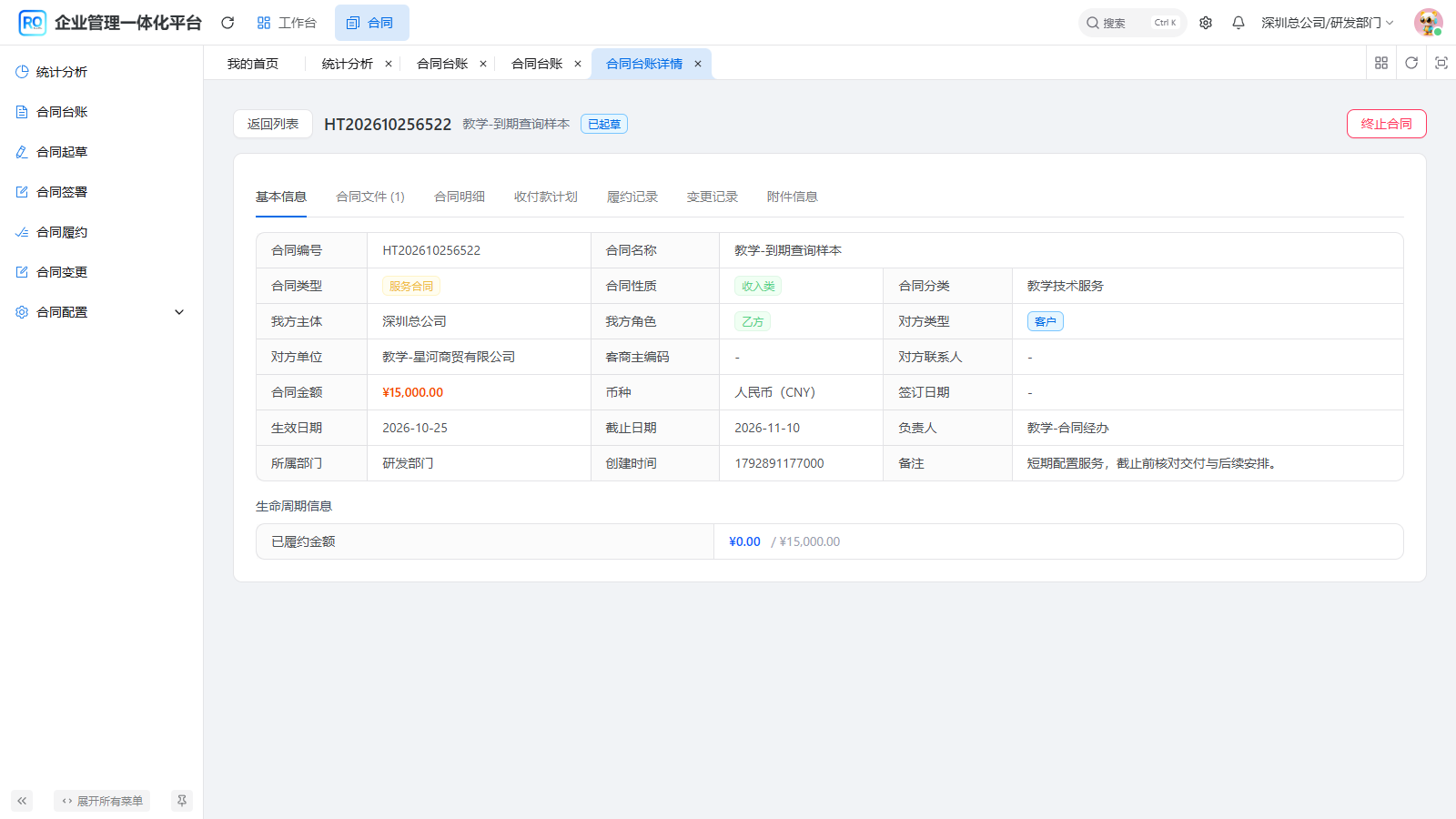This screenshot has width=1456, height=819.
Task: Refresh using the header reload icon
Action: (227, 23)
